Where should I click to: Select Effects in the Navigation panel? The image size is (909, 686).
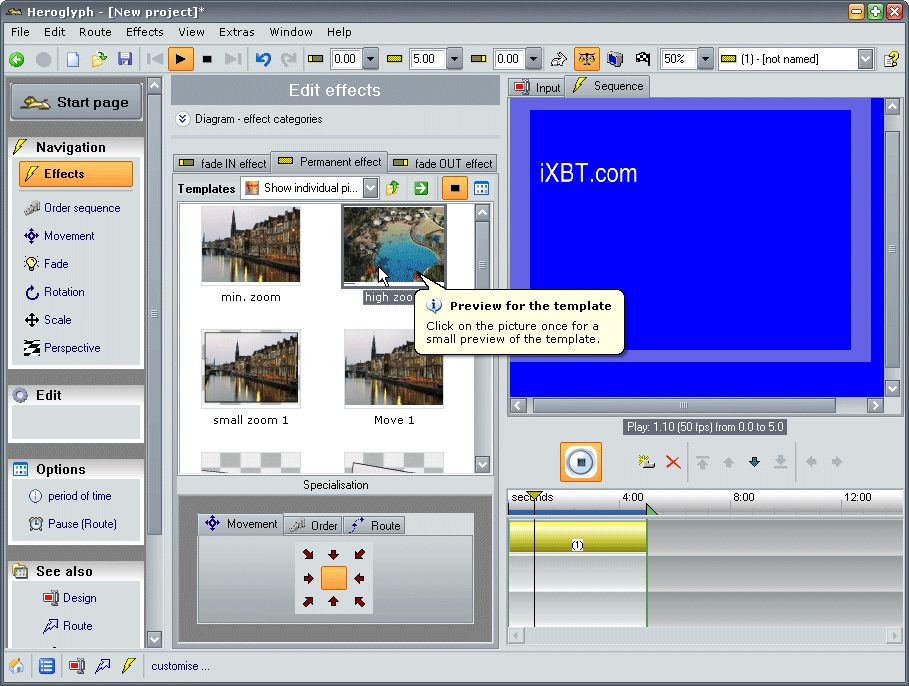point(76,174)
